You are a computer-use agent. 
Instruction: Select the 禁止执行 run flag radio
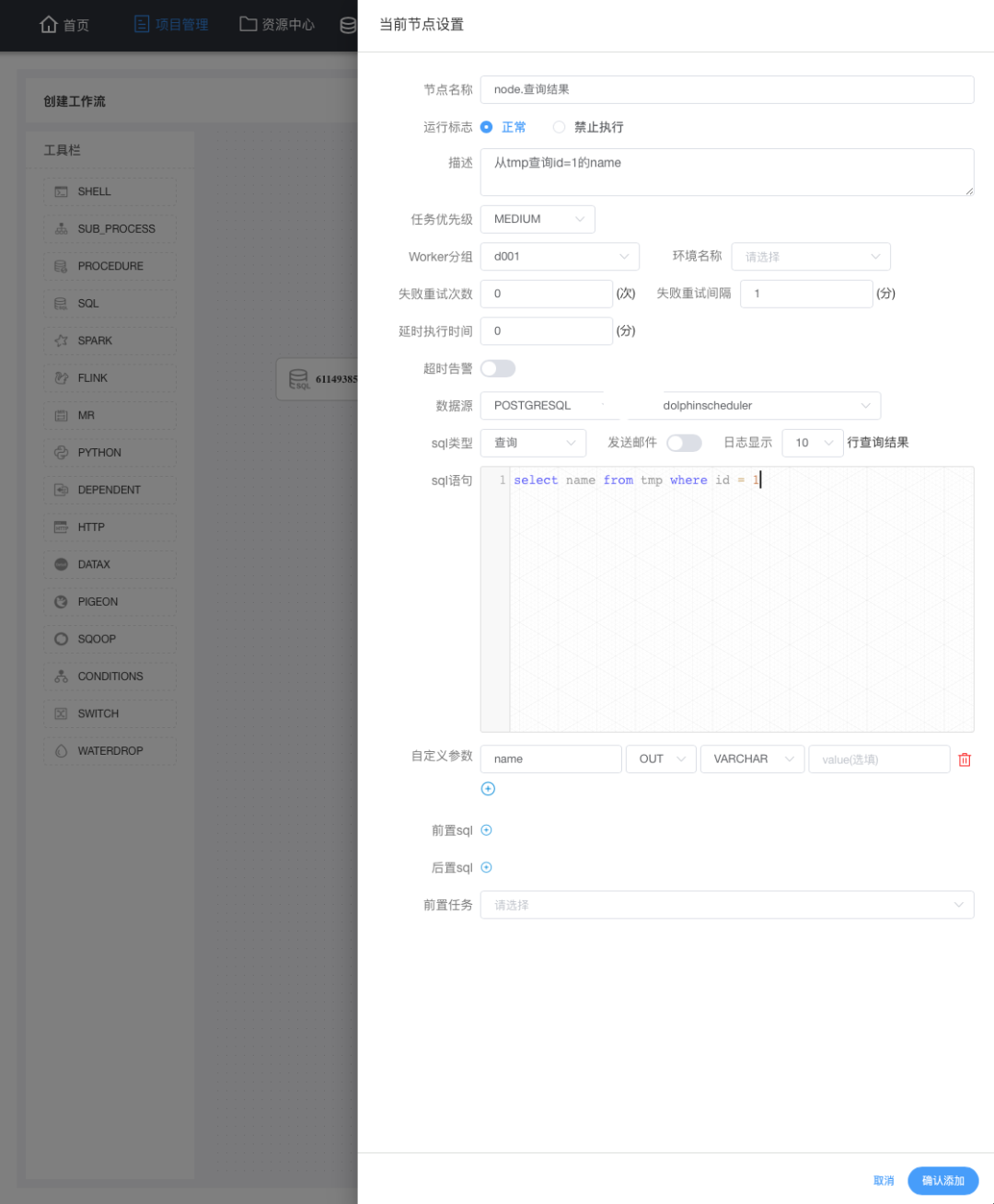click(x=559, y=127)
